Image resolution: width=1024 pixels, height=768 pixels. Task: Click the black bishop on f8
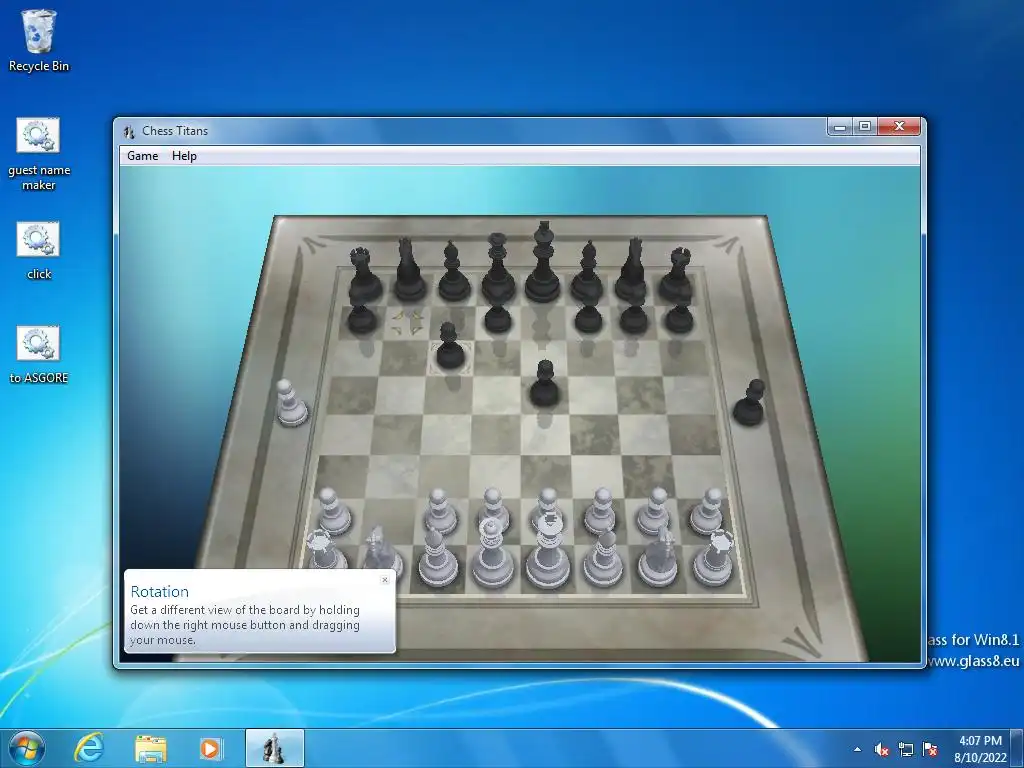click(588, 272)
